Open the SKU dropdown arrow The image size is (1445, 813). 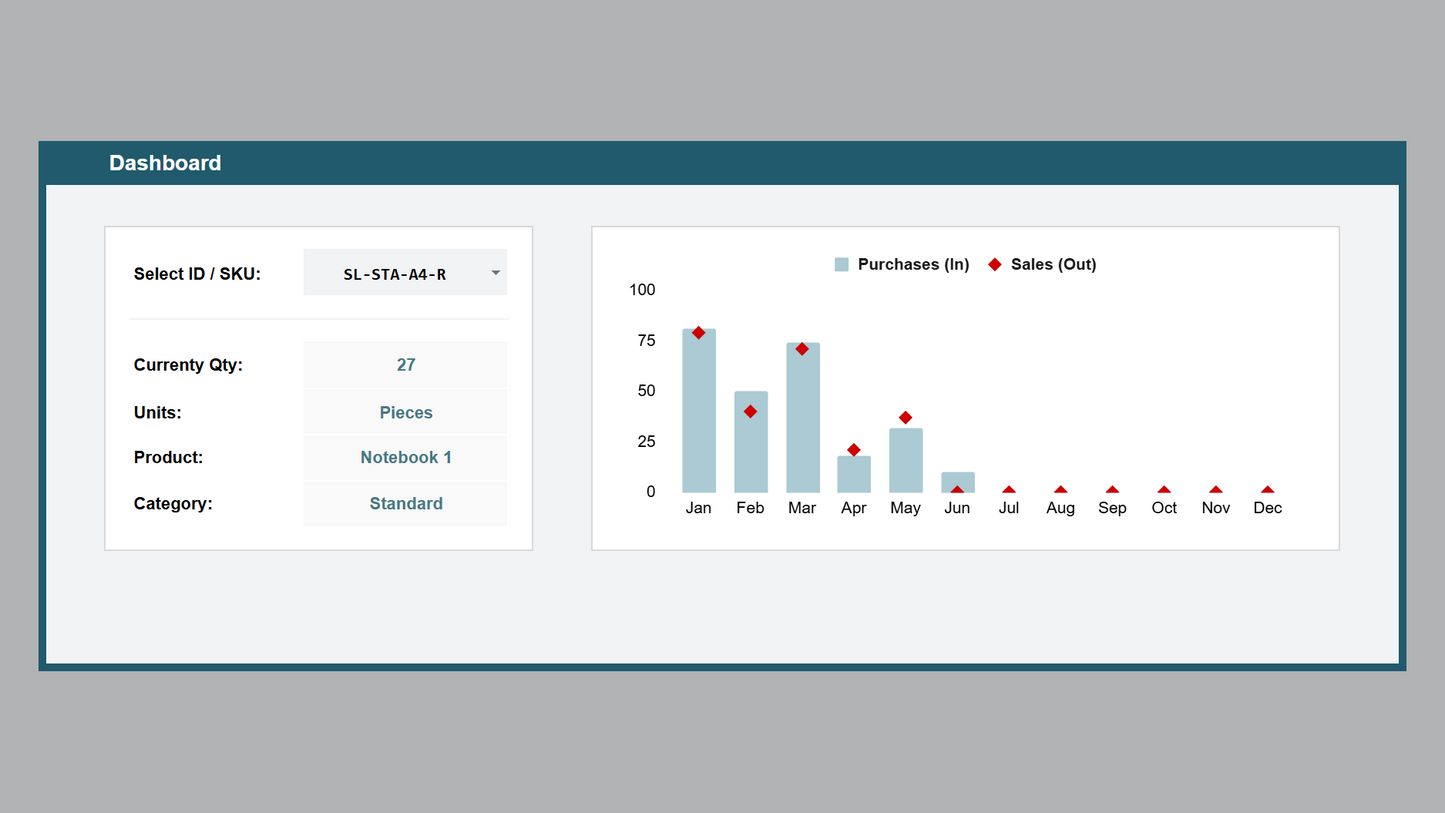pos(495,273)
